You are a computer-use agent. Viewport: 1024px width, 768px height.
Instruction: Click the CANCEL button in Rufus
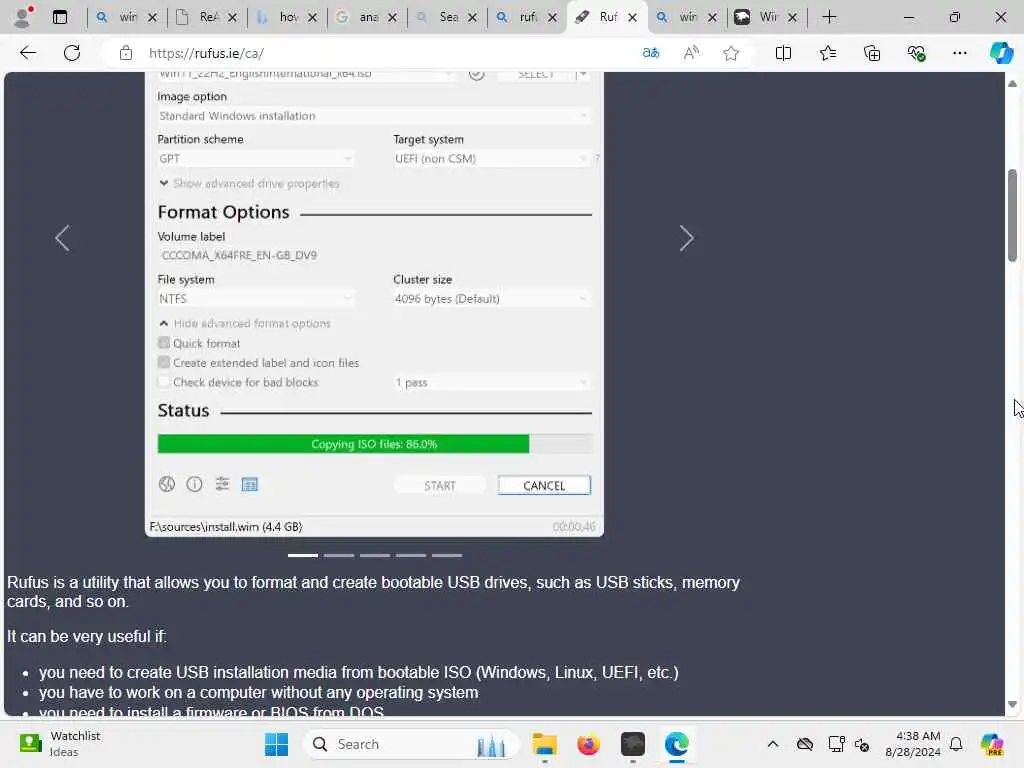pyautogui.click(x=544, y=485)
